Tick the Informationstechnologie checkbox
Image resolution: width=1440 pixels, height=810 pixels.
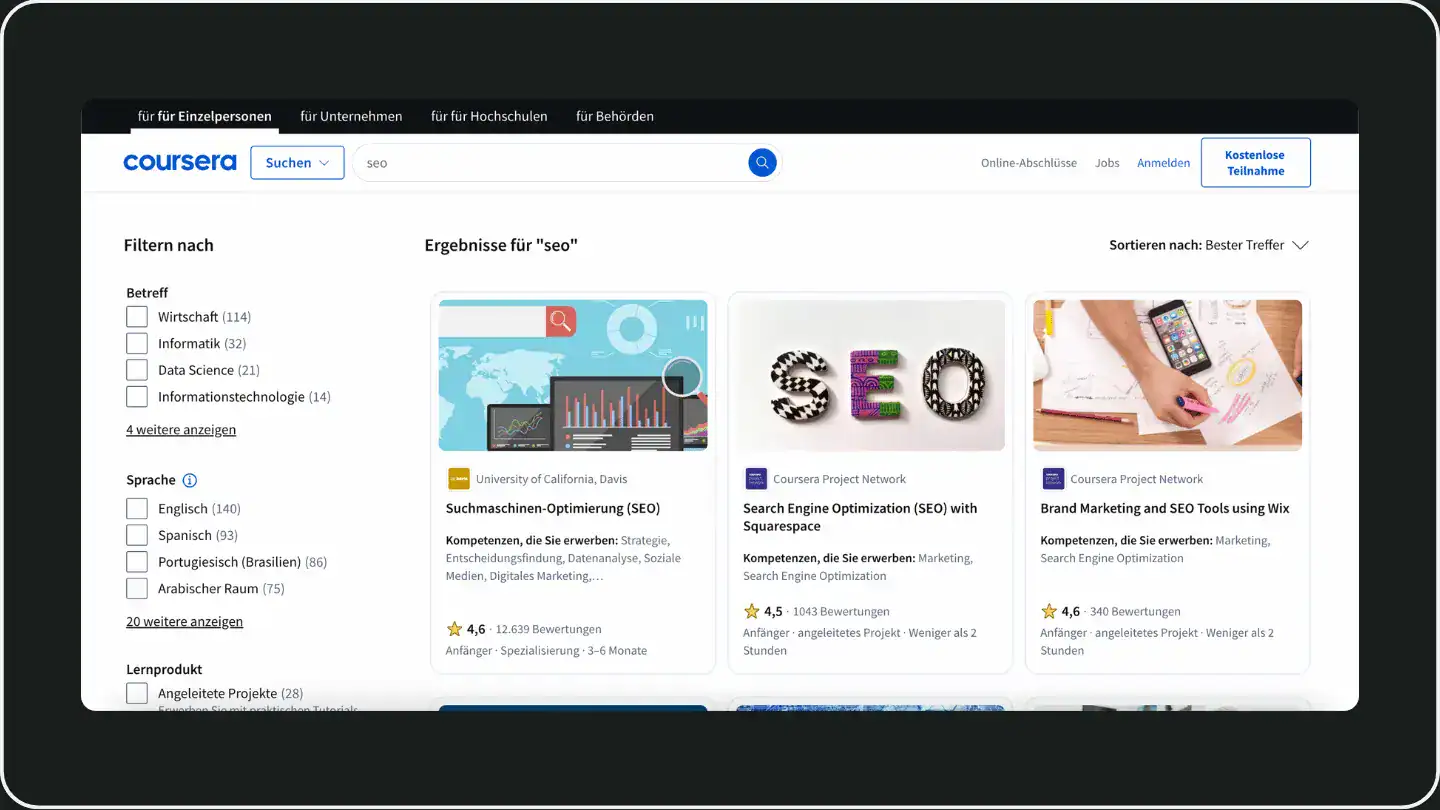pyautogui.click(x=137, y=397)
